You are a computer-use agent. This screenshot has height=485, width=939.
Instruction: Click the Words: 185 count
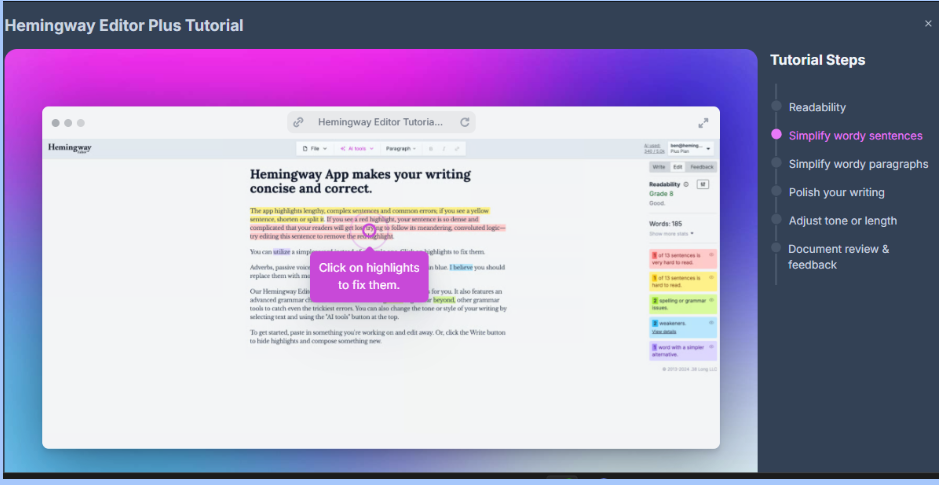click(665, 223)
